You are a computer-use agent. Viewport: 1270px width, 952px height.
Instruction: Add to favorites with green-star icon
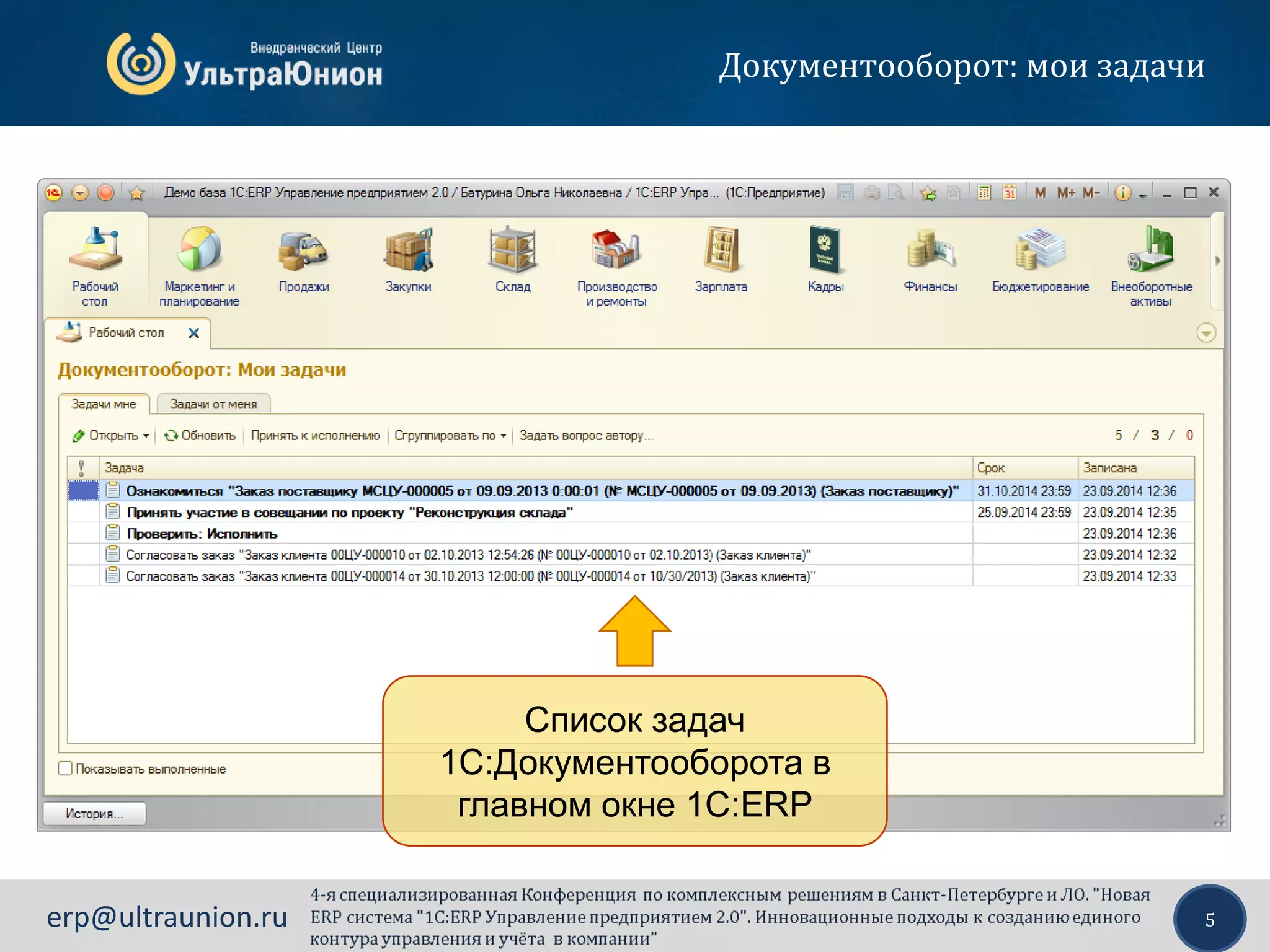click(928, 193)
